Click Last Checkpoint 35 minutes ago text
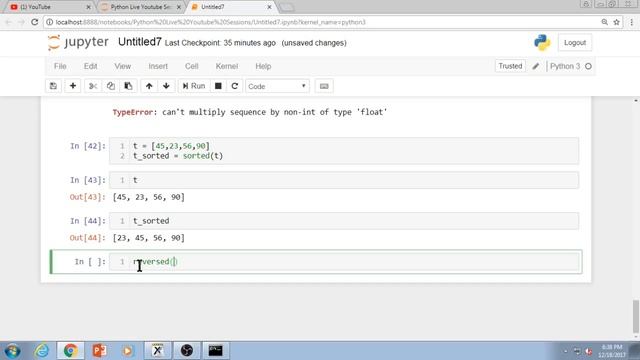The image size is (640, 360). coord(220,43)
